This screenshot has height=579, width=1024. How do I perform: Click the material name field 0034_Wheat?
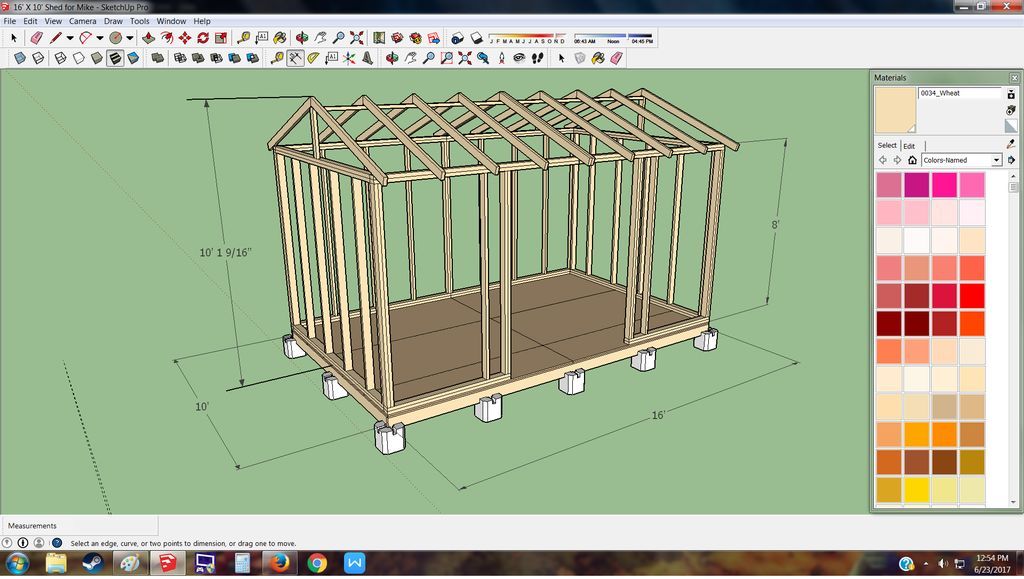click(959, 93)
